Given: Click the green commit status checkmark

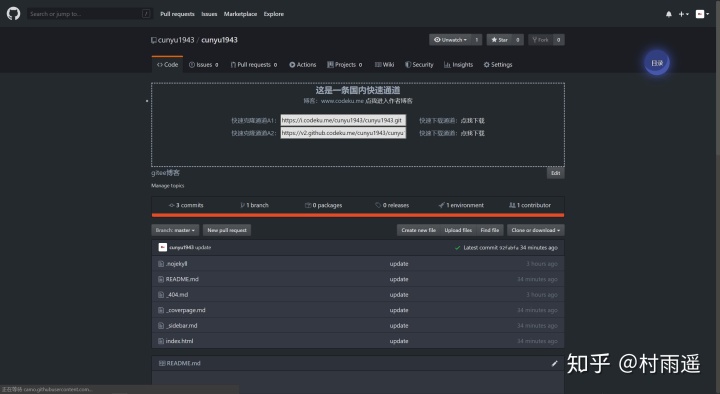Looking at the screenshot, I should 457,248.
